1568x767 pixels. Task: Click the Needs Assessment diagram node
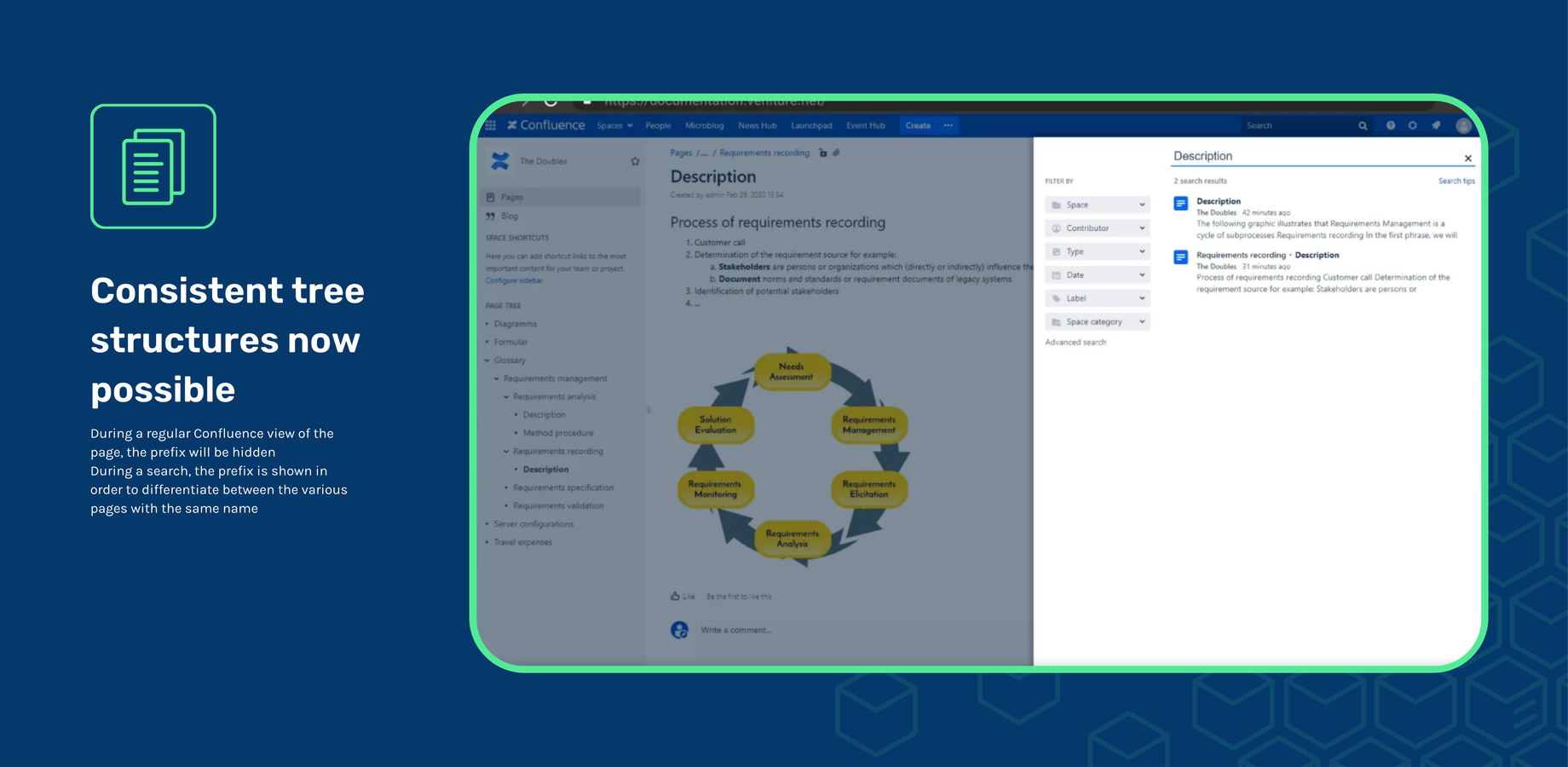click(x=792, y=372)
